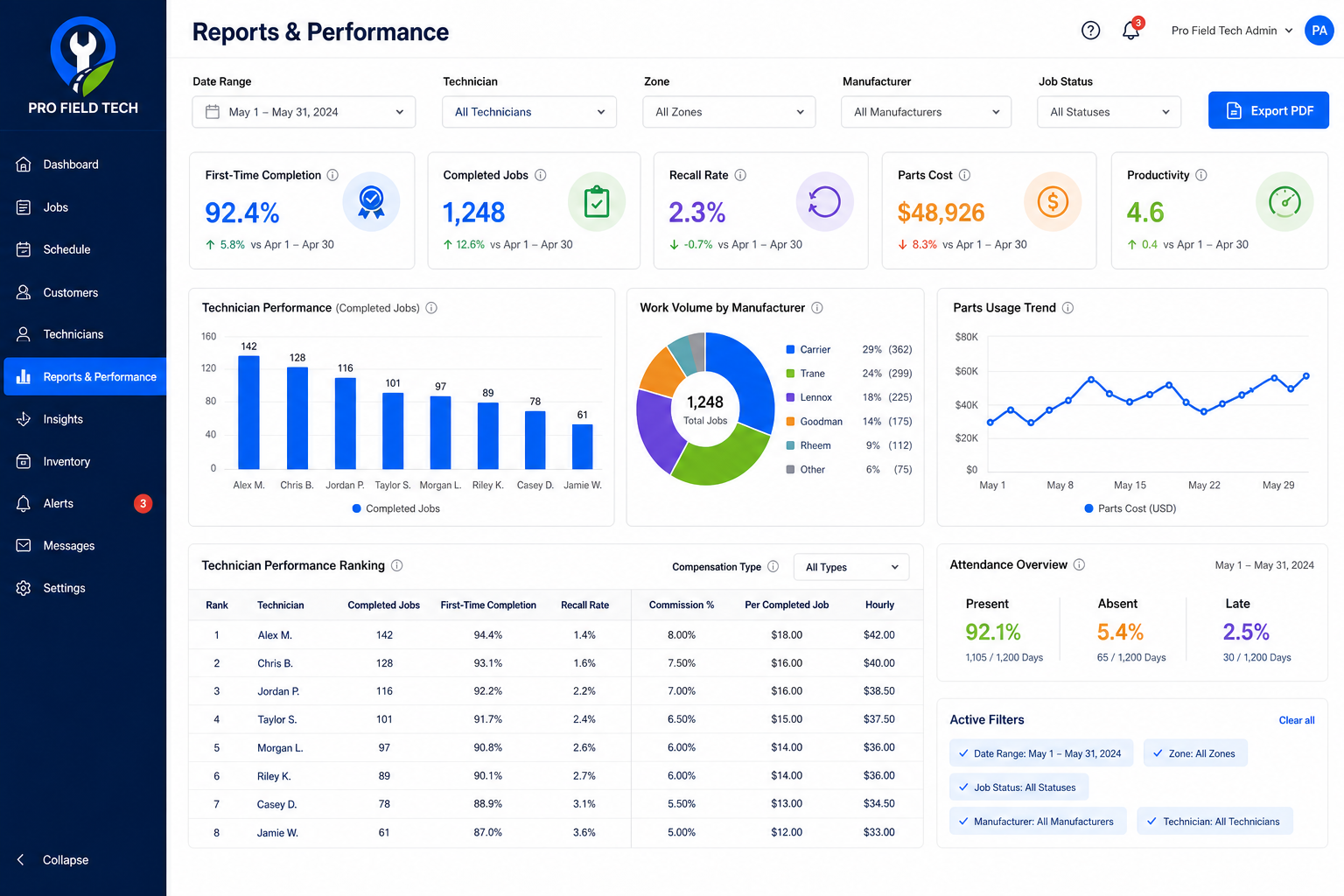Click the Alerts badge showing 3

click(143, 503)
